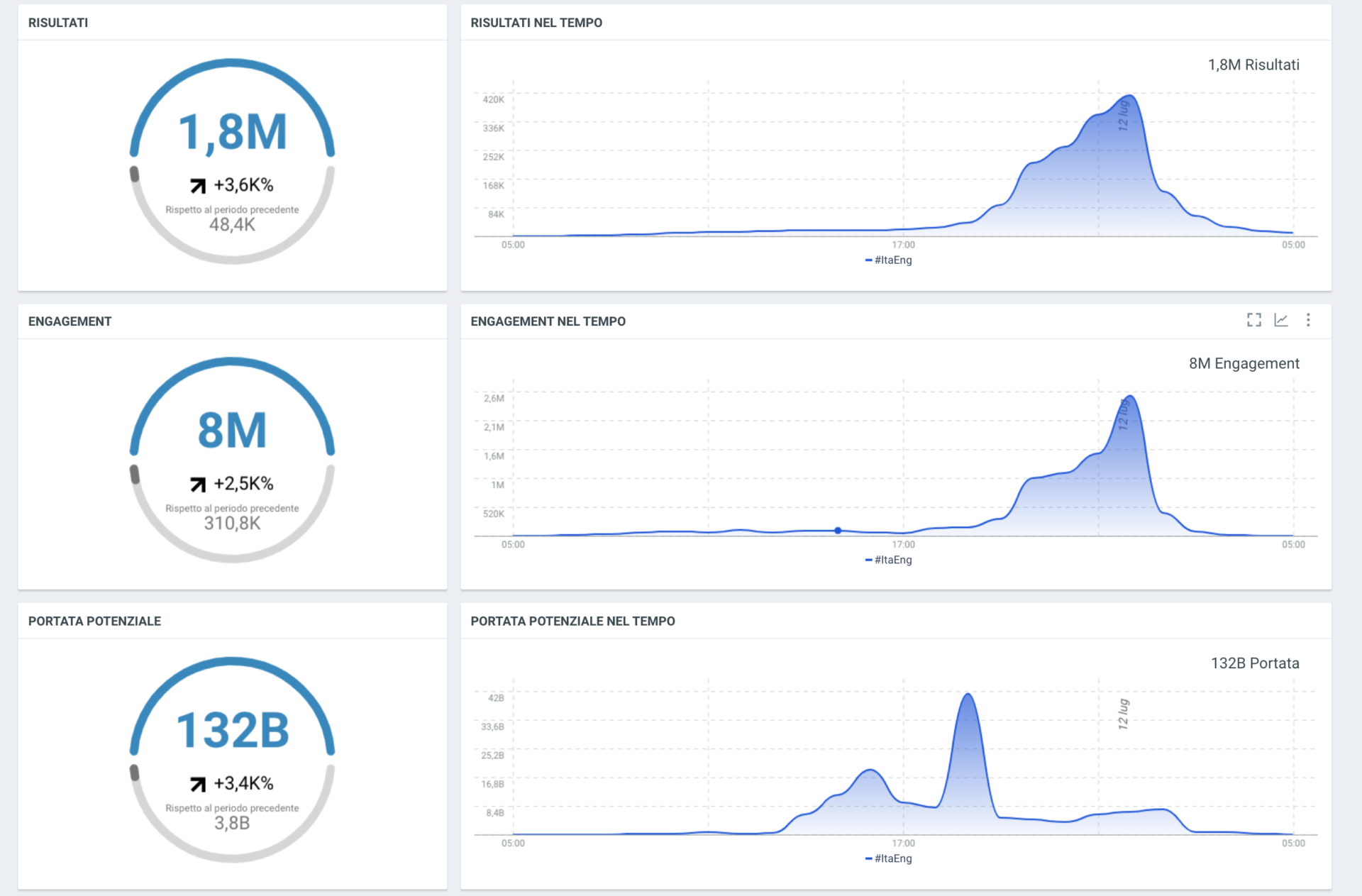
Task: Toggle #ItaEng legend in Engagement nel tempo
Action: coord(889,560)
